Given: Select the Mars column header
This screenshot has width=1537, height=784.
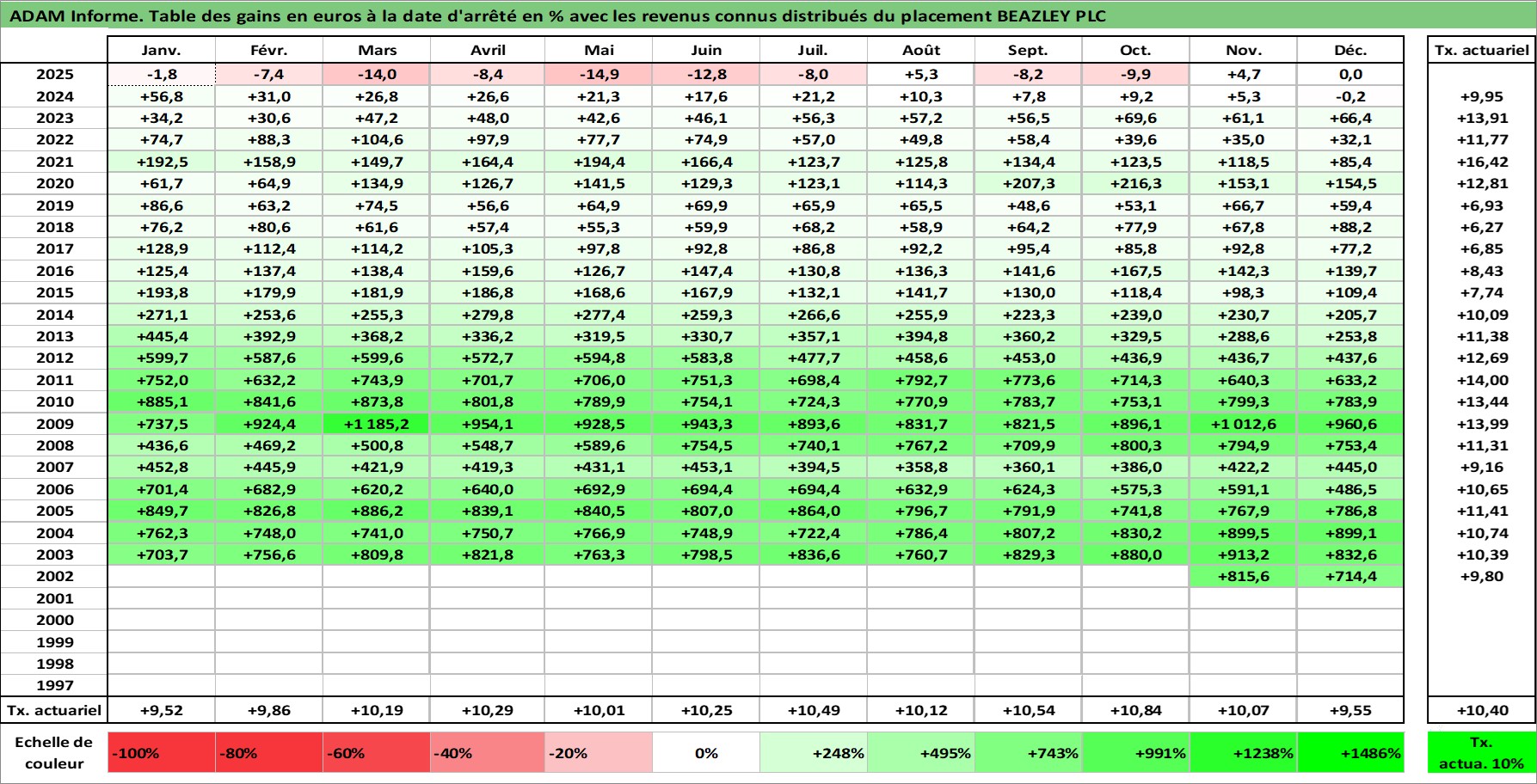Looking at the screenshot, I should click(x=376, y=51).
